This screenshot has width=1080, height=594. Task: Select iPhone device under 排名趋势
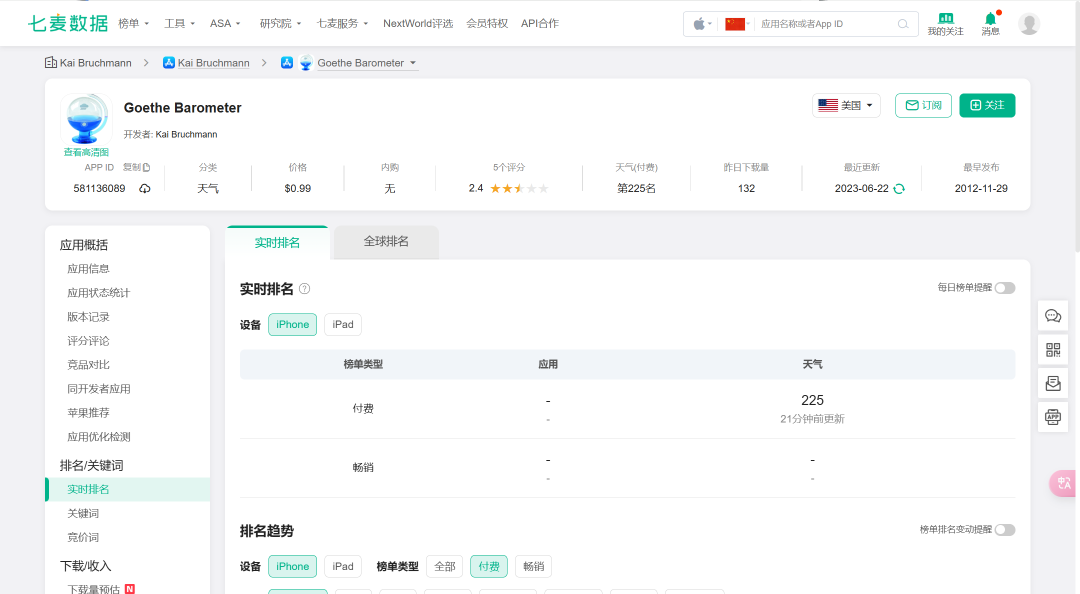pyautogui.click(x=293, y=566)
